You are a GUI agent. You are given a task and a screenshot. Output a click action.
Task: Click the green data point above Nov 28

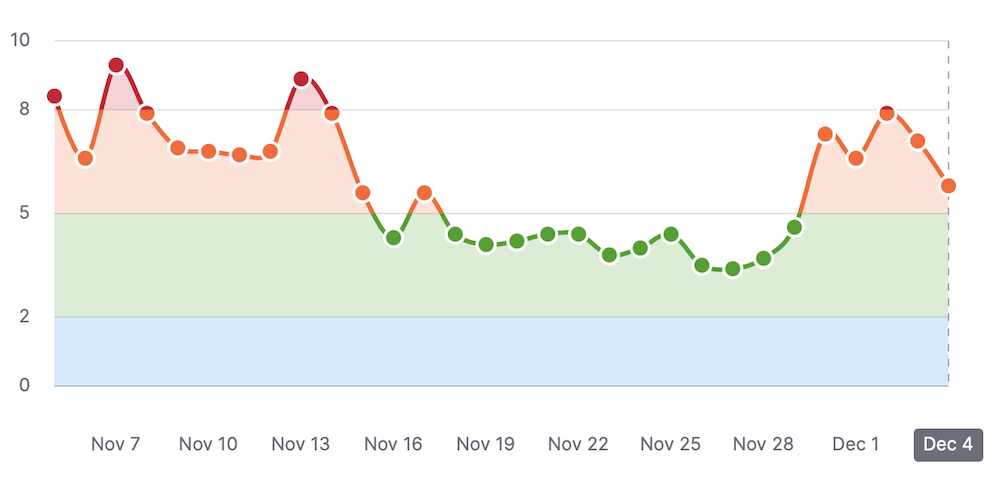point(764,259)
